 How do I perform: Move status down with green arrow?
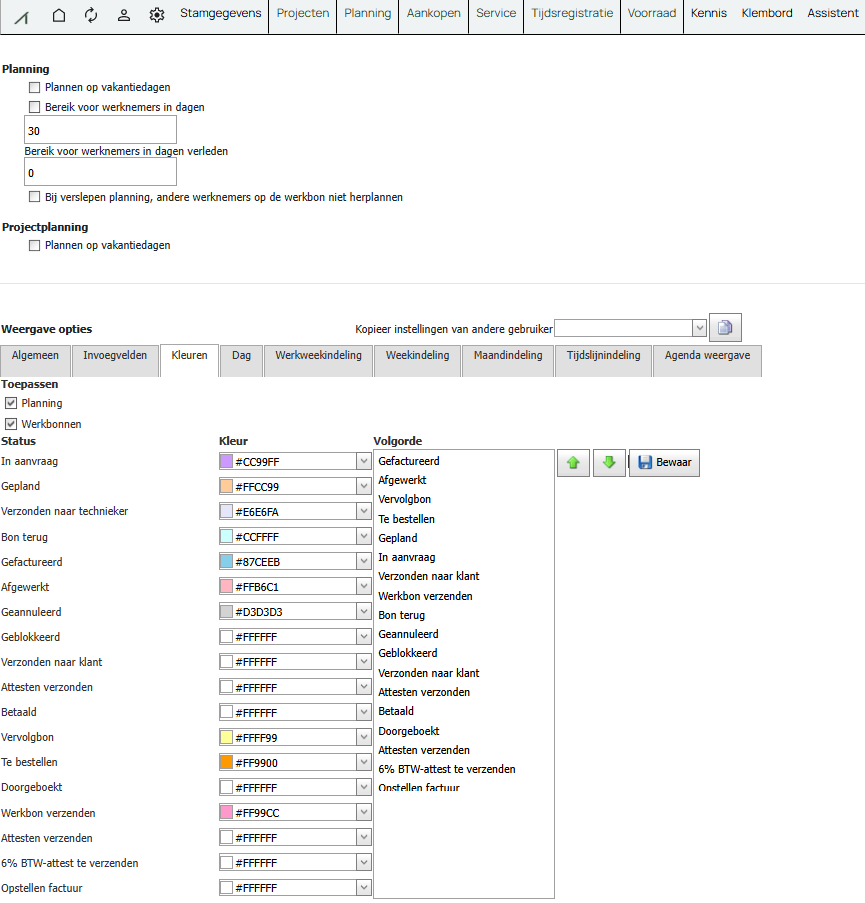click(609, 462)
